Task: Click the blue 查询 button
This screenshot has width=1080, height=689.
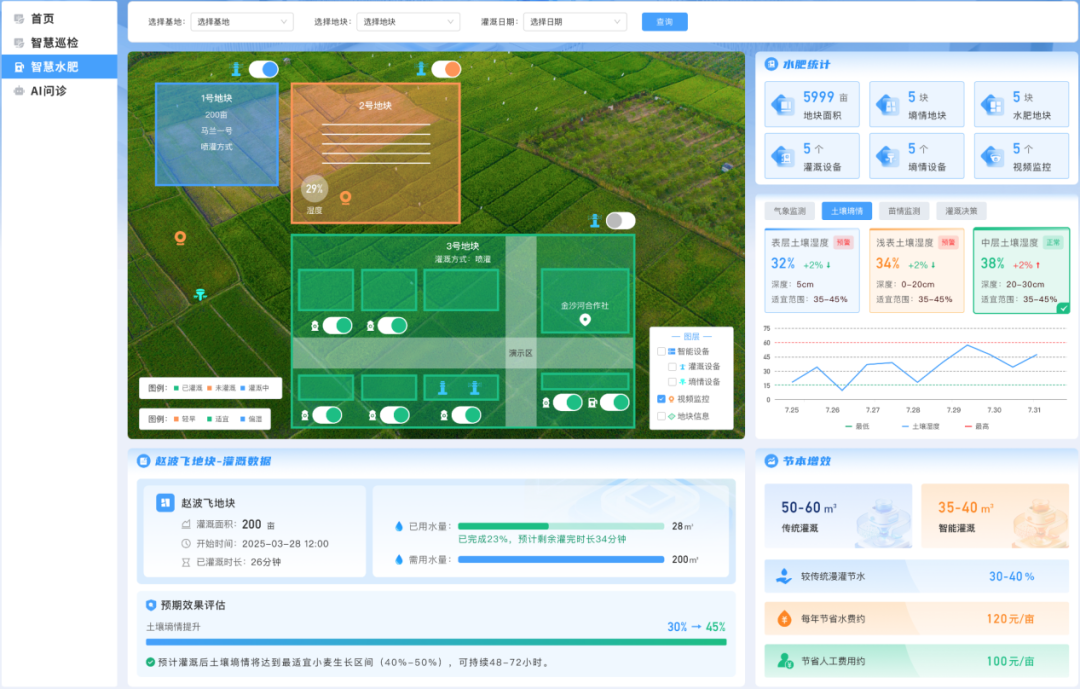Action: [665, 22]
